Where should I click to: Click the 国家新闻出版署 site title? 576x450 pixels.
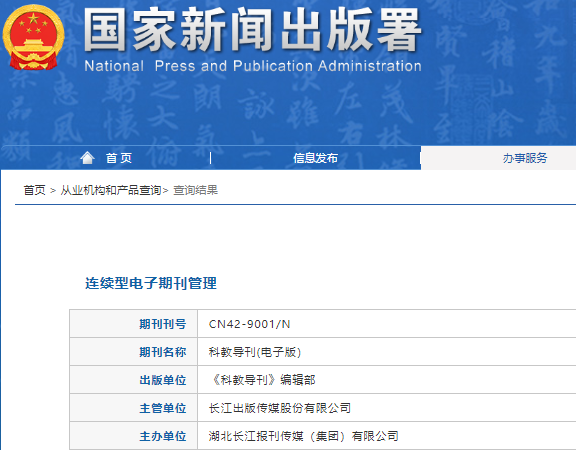pos(253,29)
